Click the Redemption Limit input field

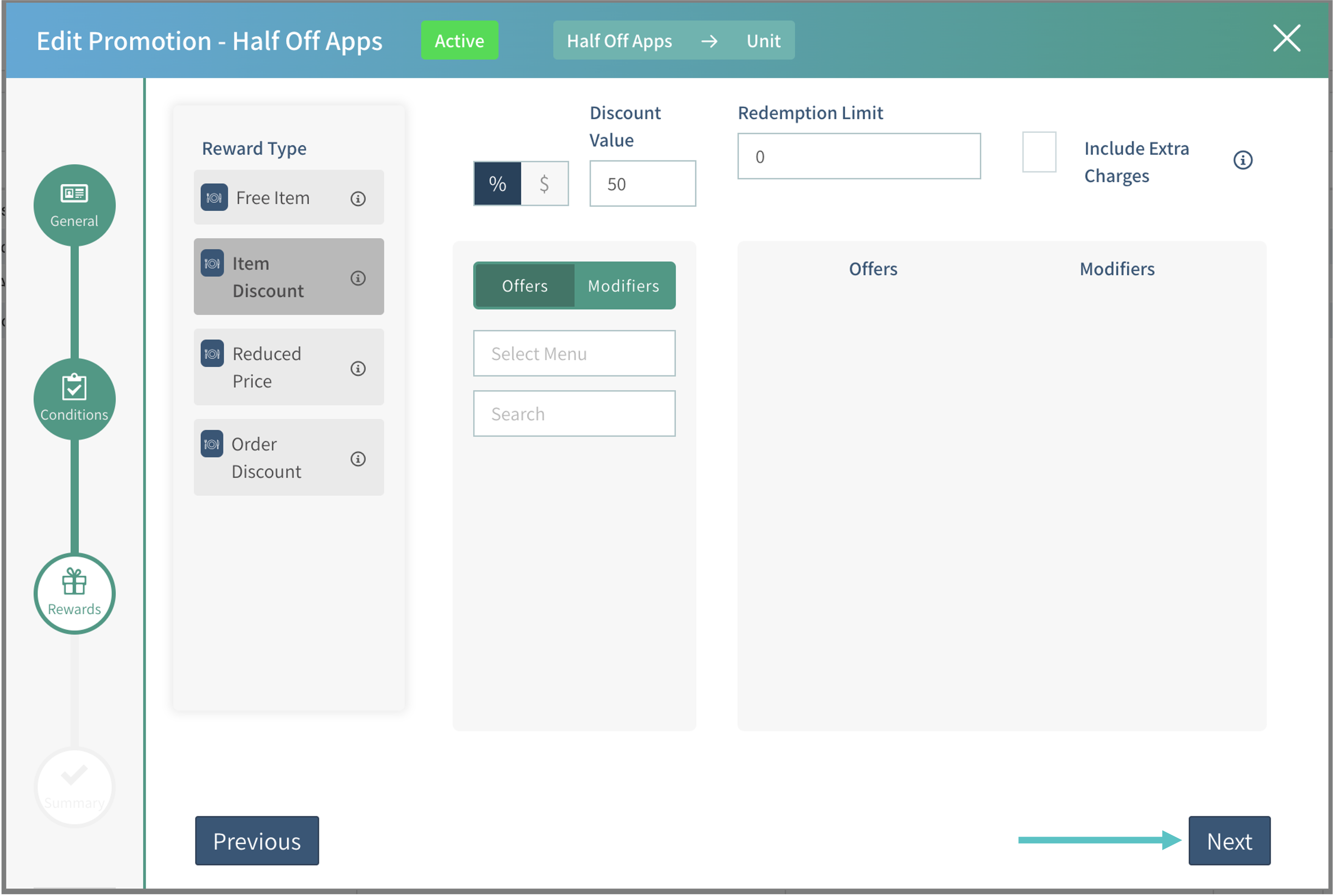[858, 157]
